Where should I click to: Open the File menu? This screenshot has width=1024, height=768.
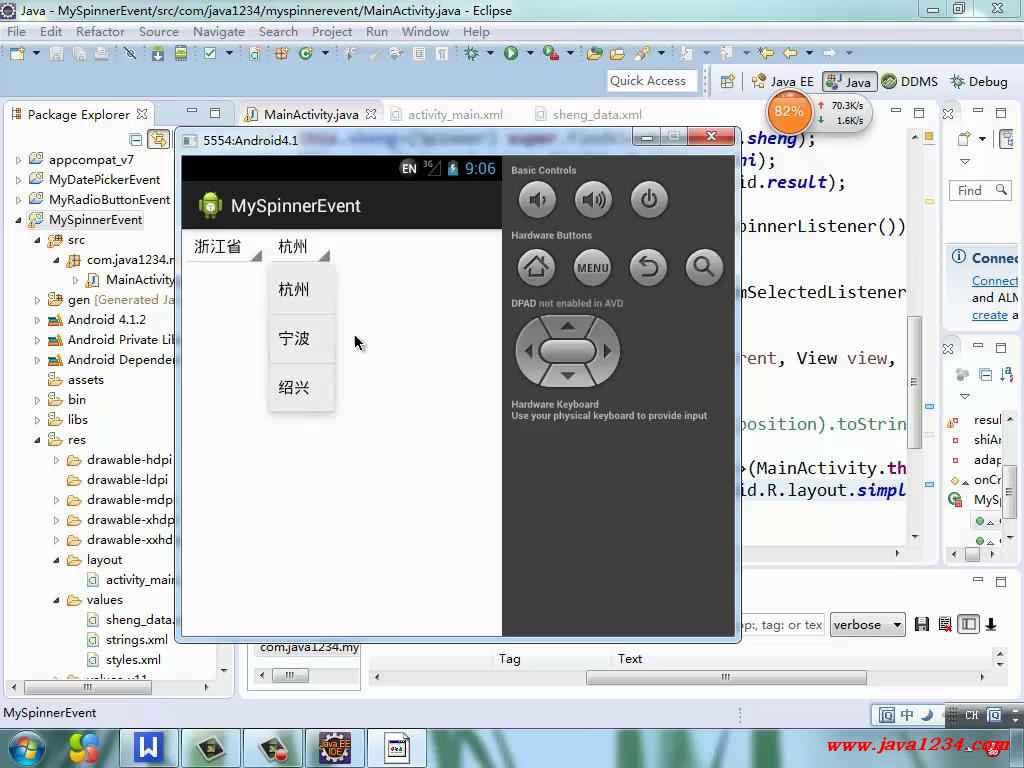(x=16, y=31)
